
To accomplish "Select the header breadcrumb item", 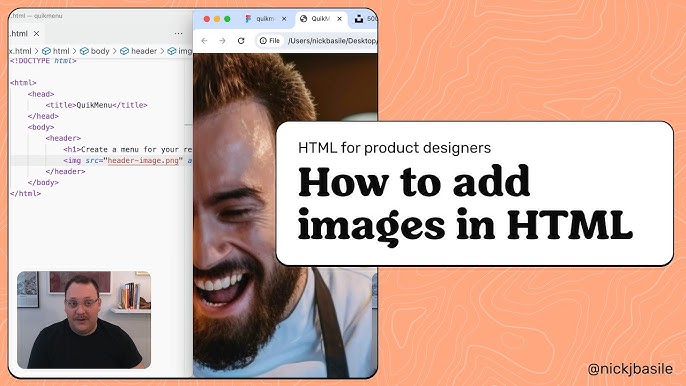I will tap(139, 51).
